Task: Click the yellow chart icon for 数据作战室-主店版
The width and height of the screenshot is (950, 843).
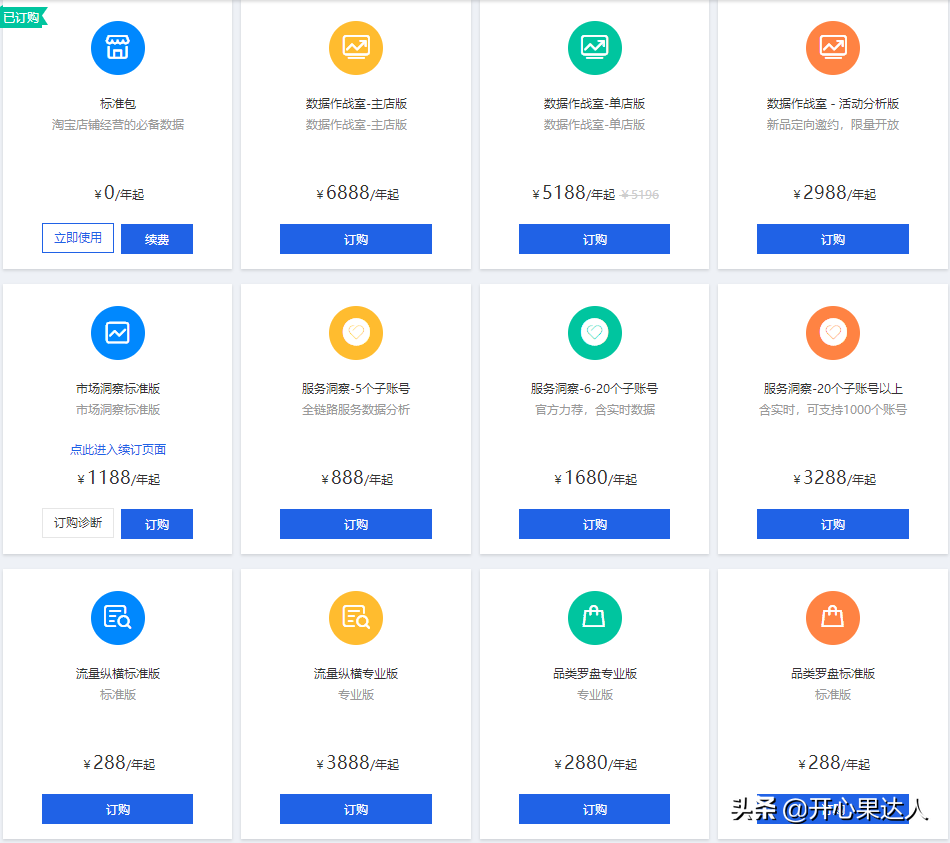Action: pos(356,48)
